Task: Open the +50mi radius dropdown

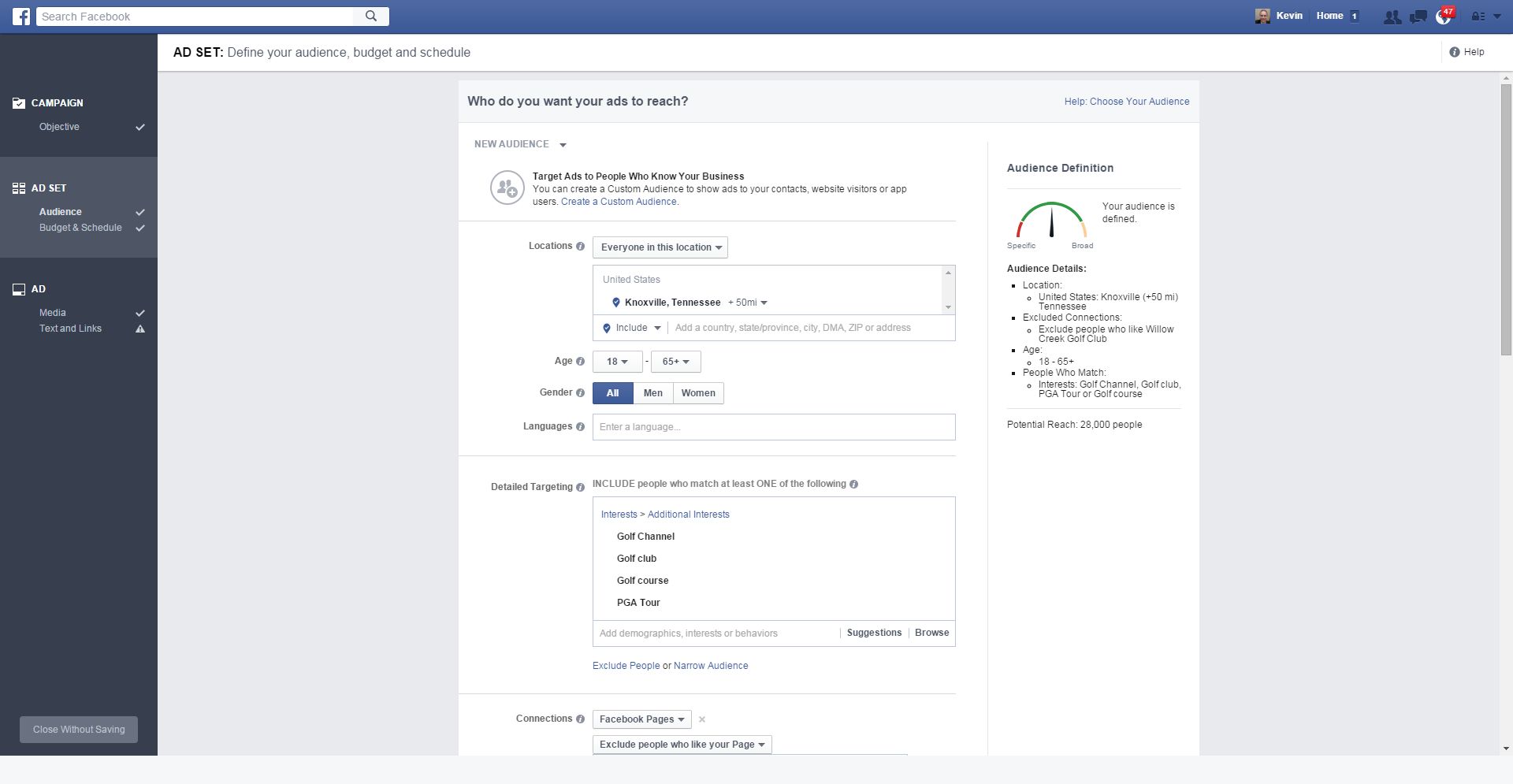Action: click(x=747, y=303)
